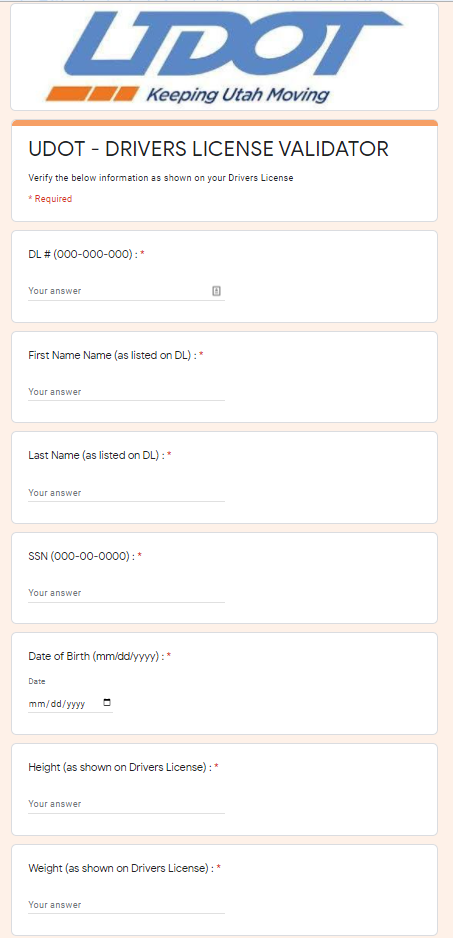
Task: Click into the SSN answer field
Action: (126, 593)
